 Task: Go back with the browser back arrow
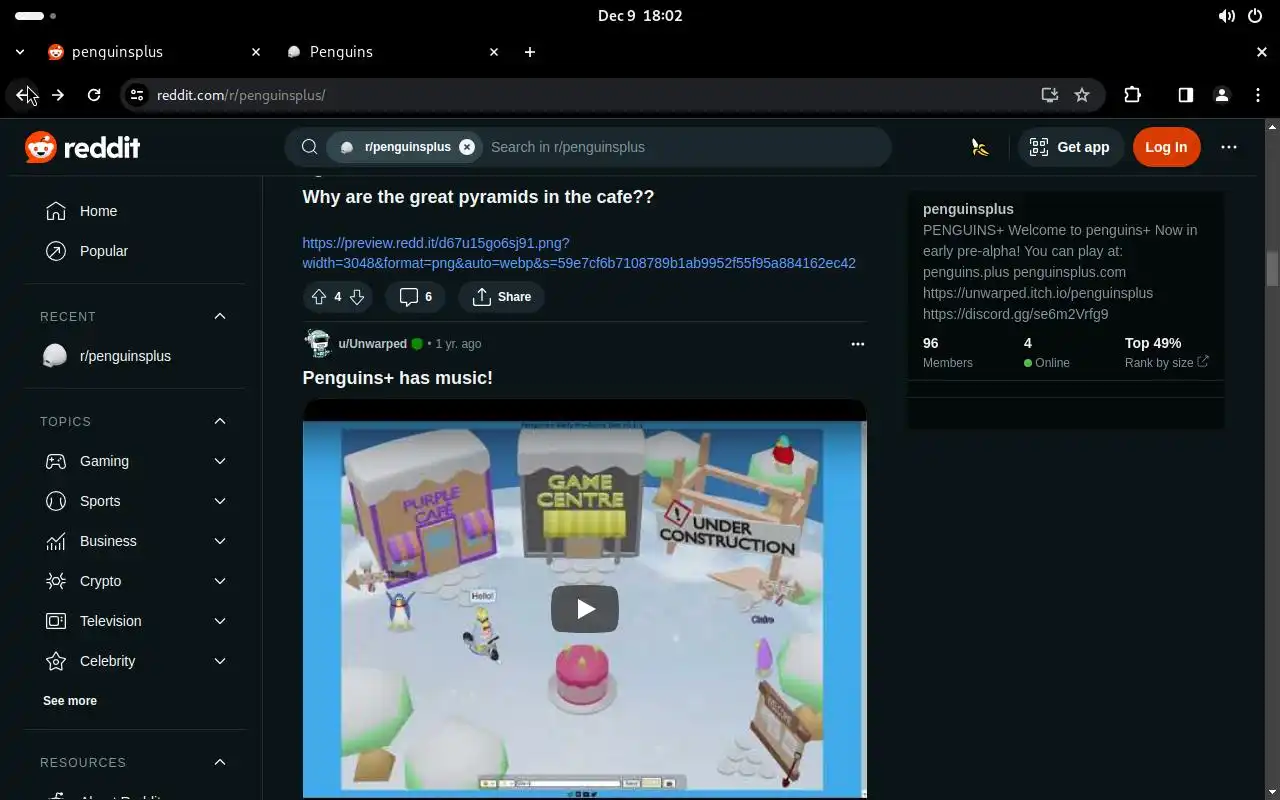coord(24,95)
